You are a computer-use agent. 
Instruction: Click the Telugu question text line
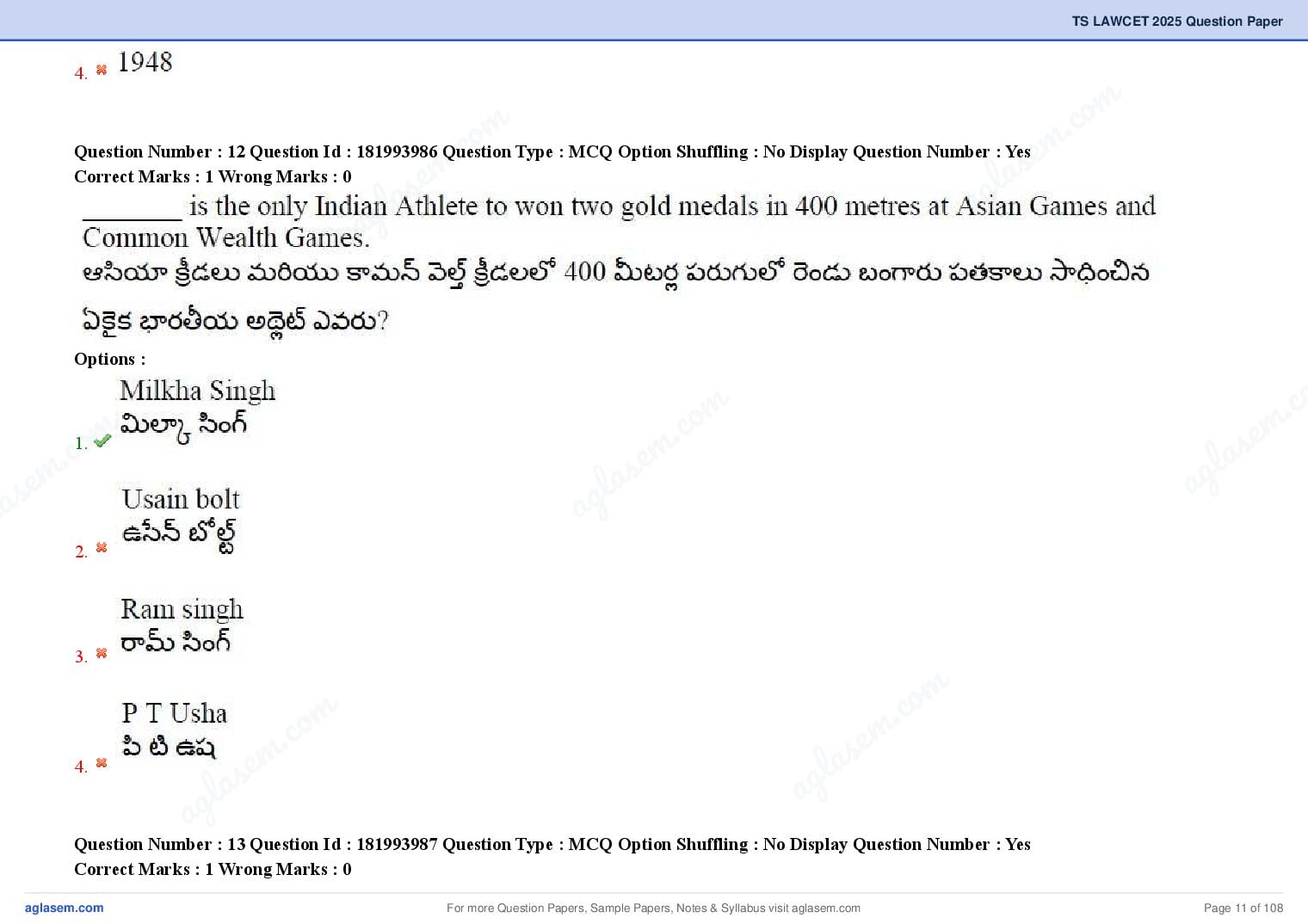click(x=615, y=296)
